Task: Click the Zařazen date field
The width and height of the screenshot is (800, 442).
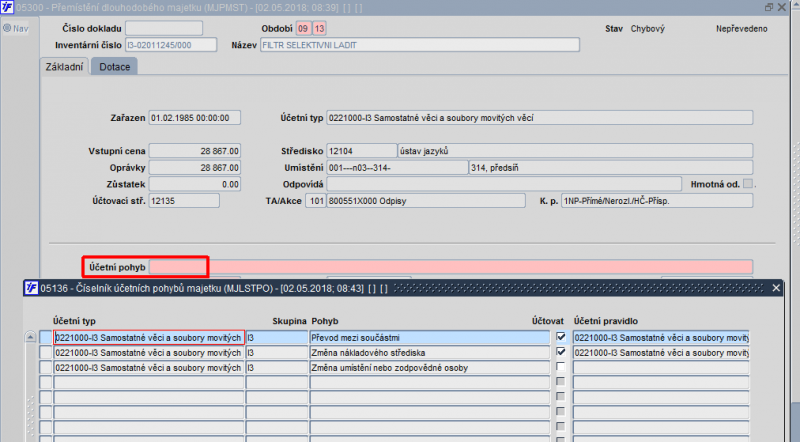Action: click(194, 118)
